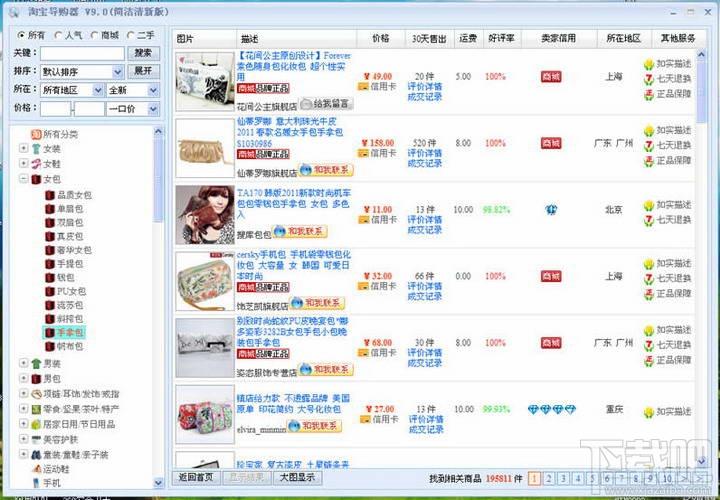The image size is (720, 500).
Task: Click the 大图显示 button
Action: (x=298, y=477)
